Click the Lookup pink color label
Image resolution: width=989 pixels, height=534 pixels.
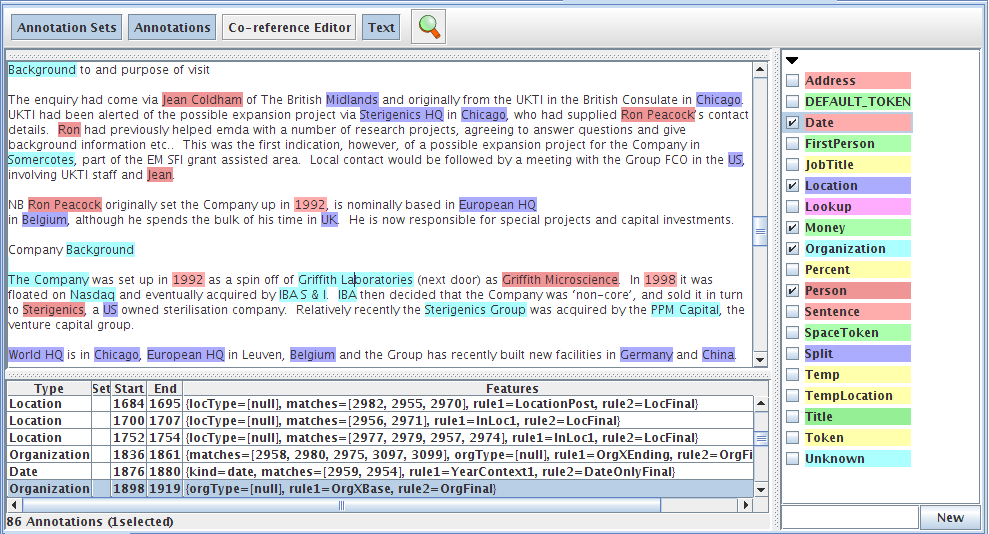click(857, 207)
